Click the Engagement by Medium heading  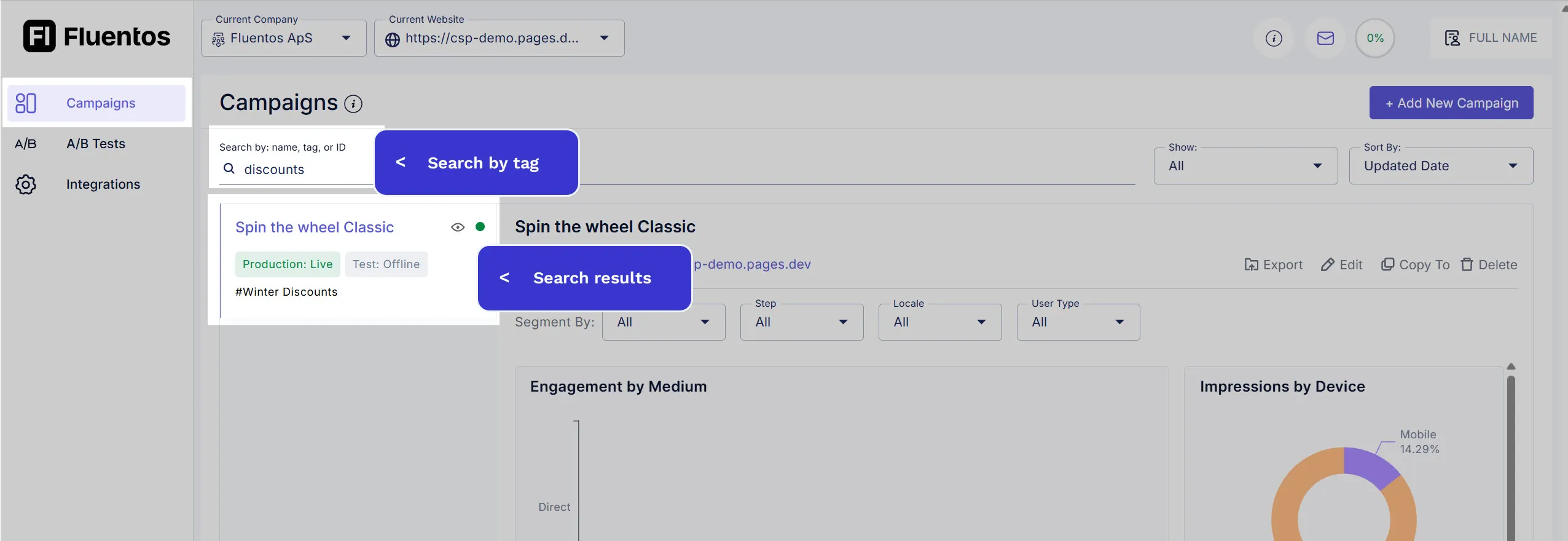coord(618,386)
